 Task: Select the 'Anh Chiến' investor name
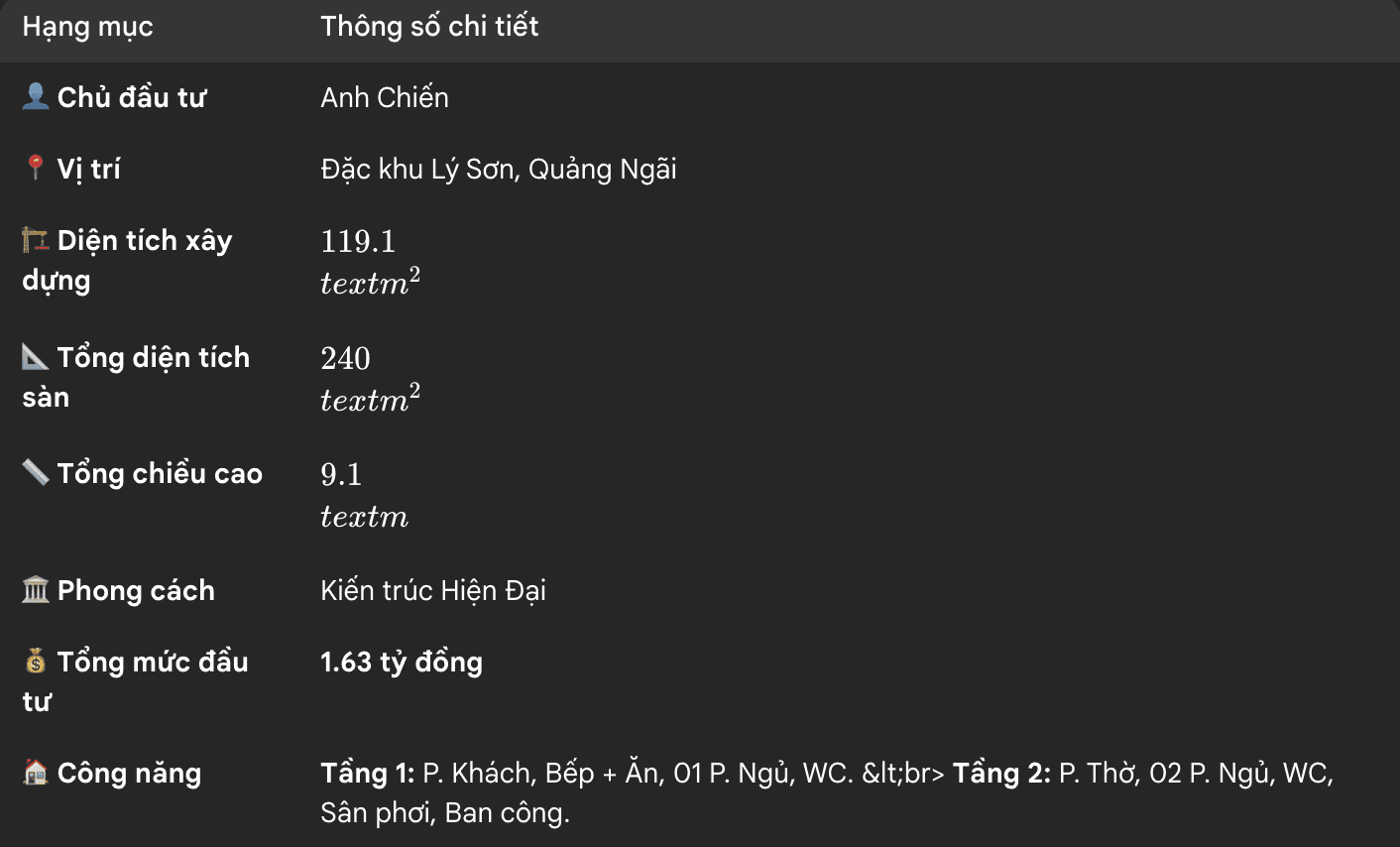pos(385,97)
